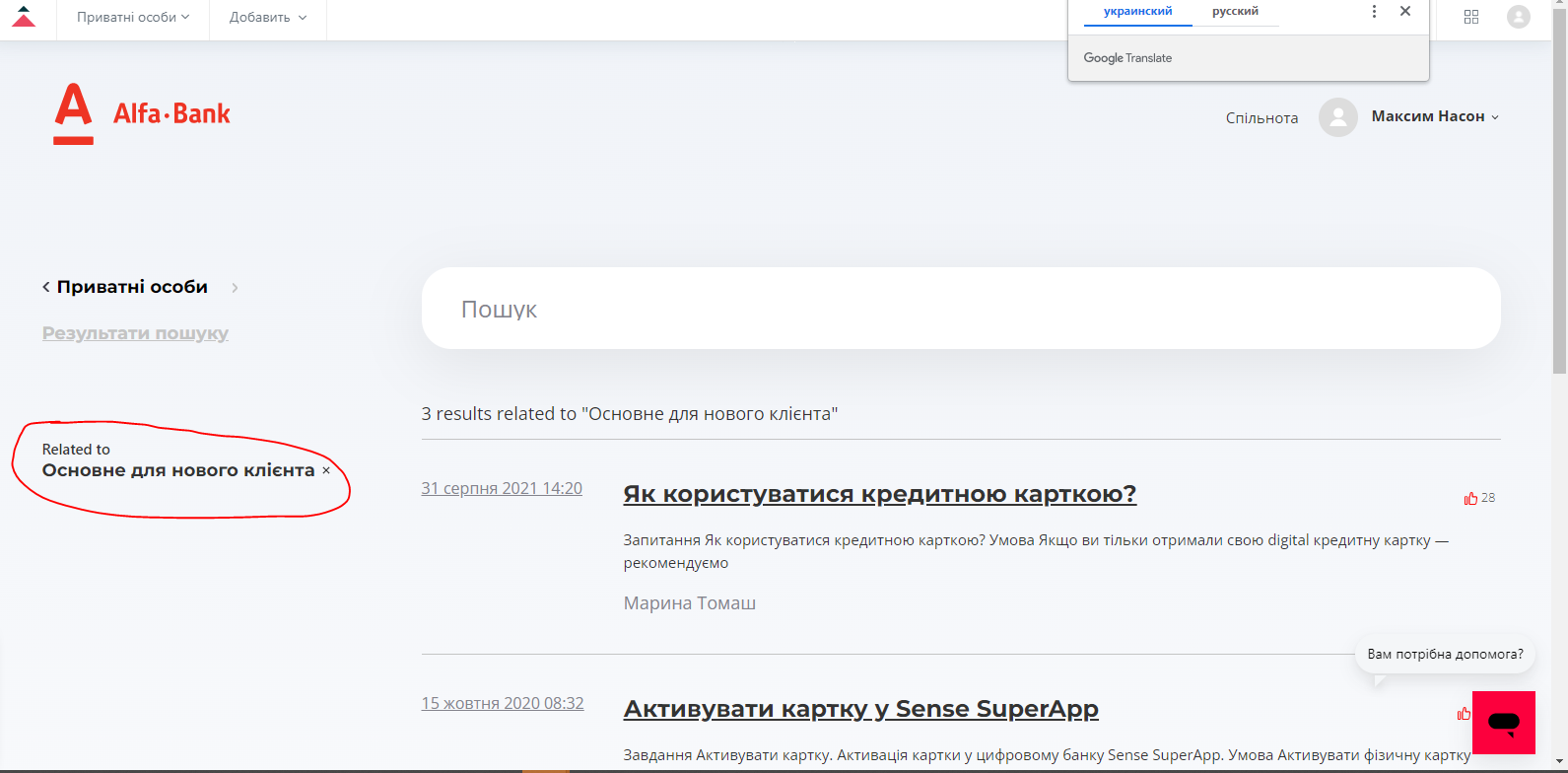Open "Активувати картку у Sense SuperApp" article

[860, 709]
